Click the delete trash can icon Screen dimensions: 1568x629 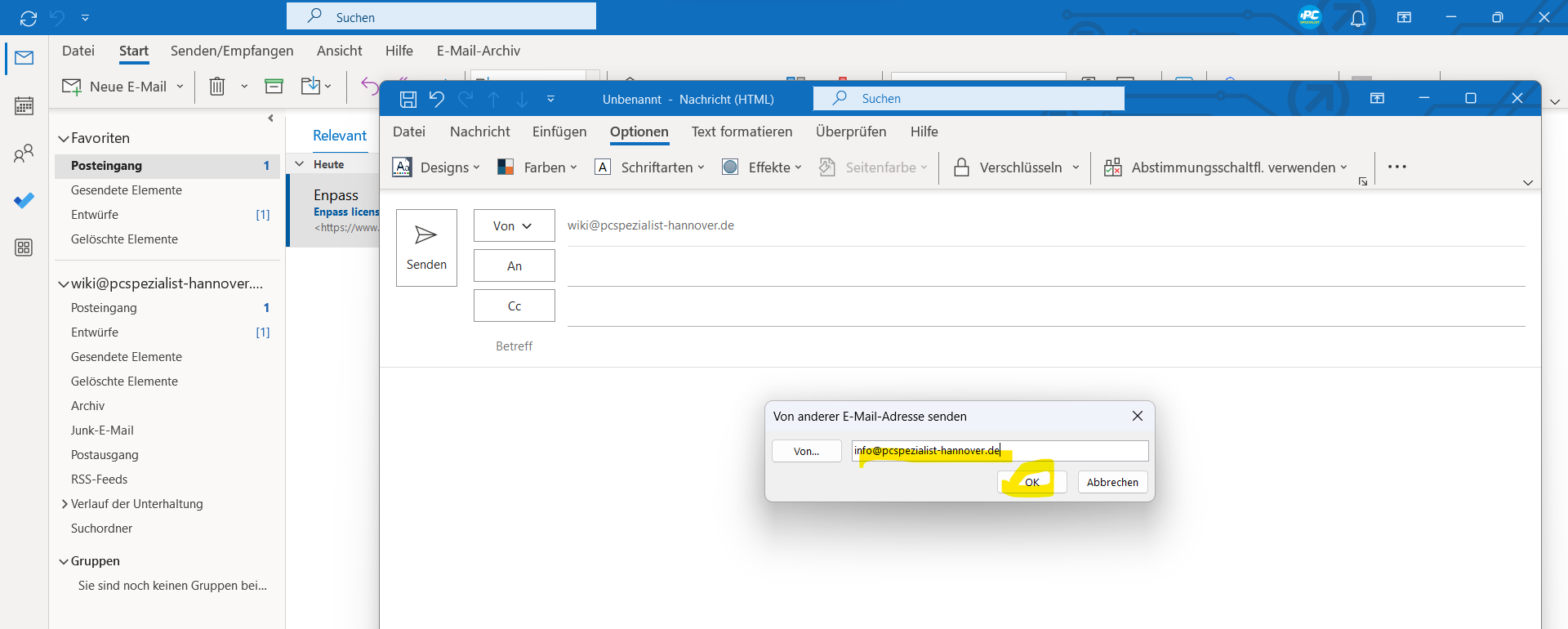point(217,87)
